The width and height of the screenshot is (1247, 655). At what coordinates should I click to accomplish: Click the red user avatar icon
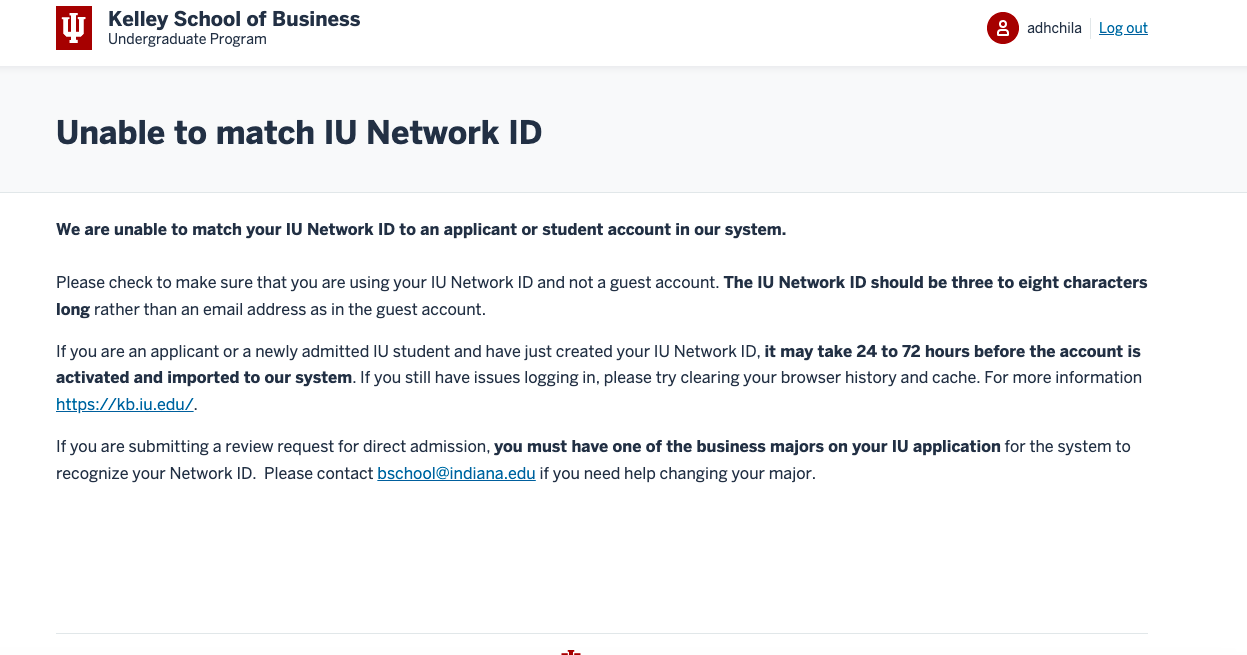click(x=1002, y=28)
